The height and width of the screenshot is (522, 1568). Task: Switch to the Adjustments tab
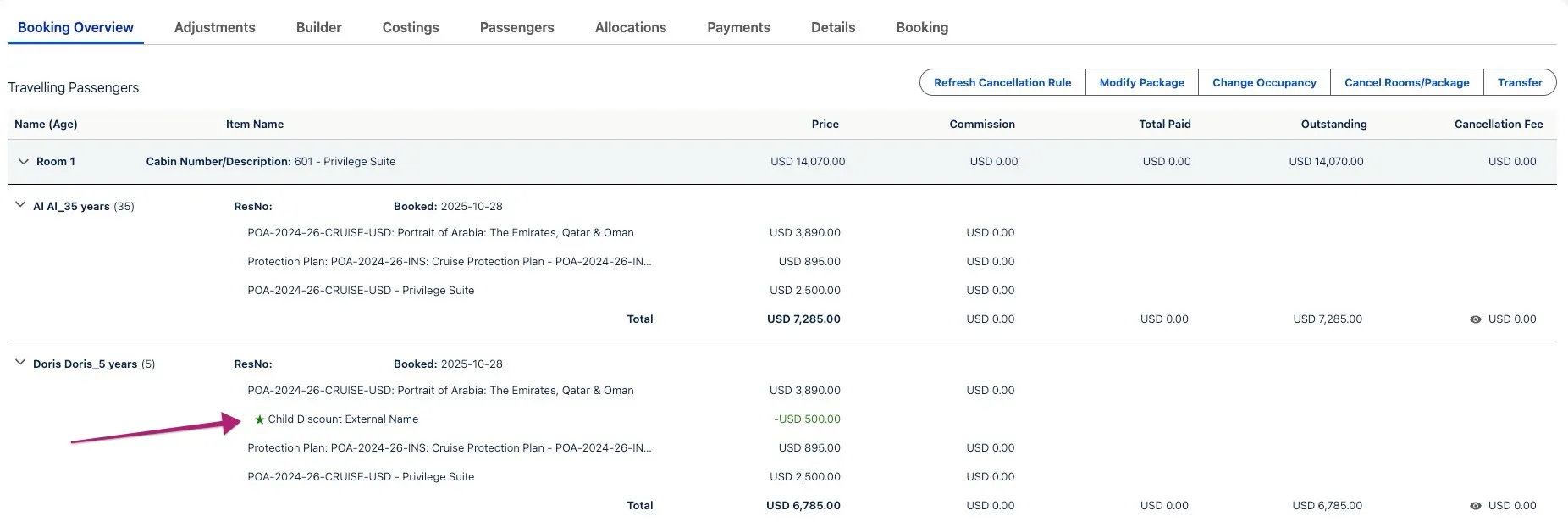coord(214,27)
